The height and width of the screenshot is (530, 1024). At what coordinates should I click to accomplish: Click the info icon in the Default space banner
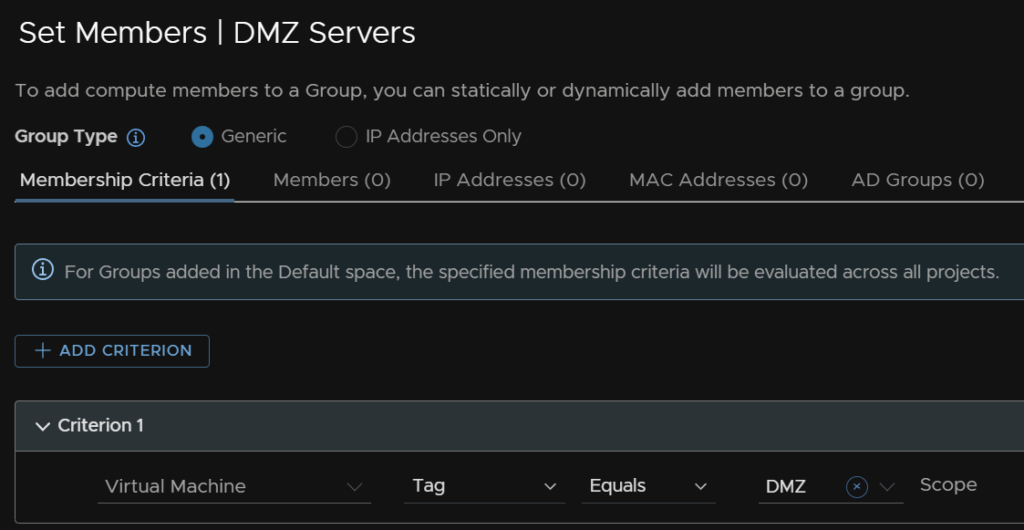tap(43, 270)
